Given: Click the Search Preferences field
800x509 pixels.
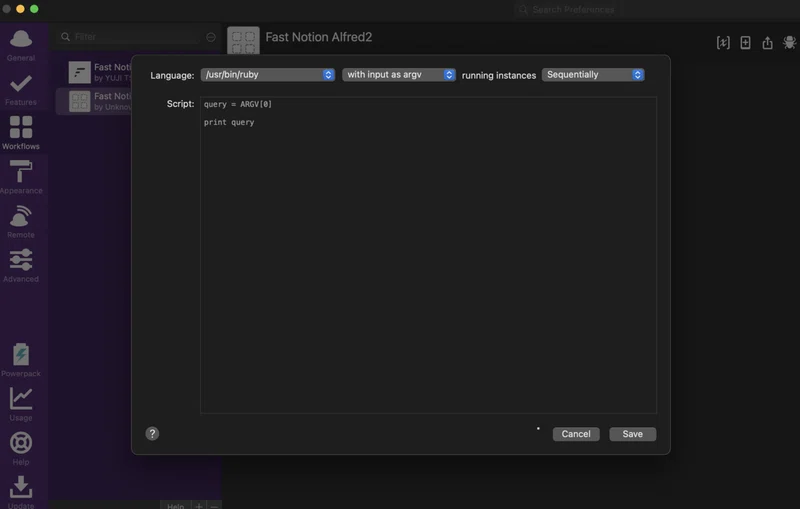Looking at the screenshot, I should (567, 10).
